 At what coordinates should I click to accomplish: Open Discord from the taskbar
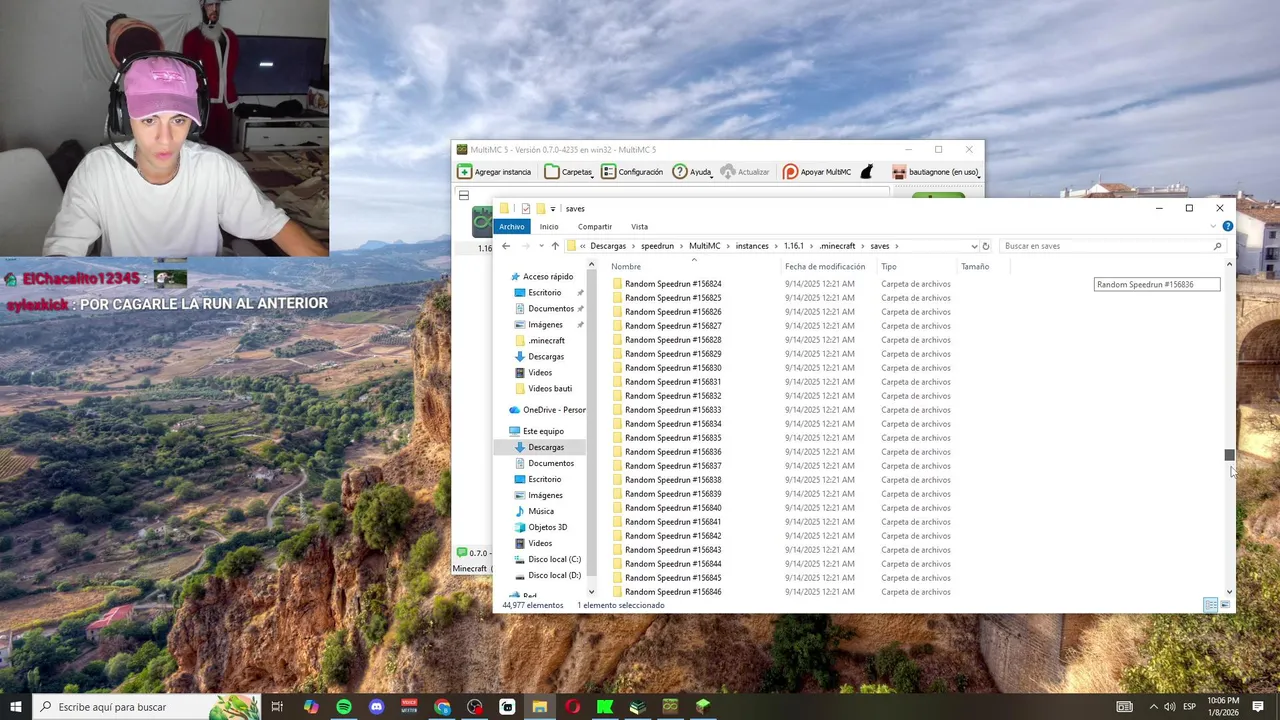[x=377, y=707]
